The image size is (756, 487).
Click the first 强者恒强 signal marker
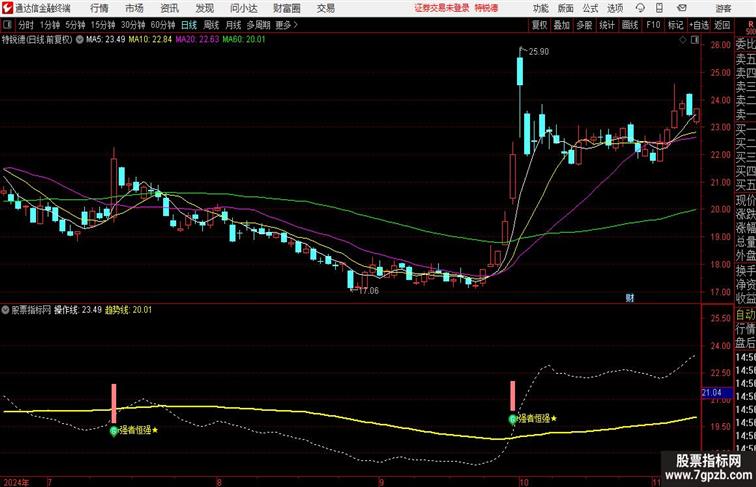click(x=135, y=430)
